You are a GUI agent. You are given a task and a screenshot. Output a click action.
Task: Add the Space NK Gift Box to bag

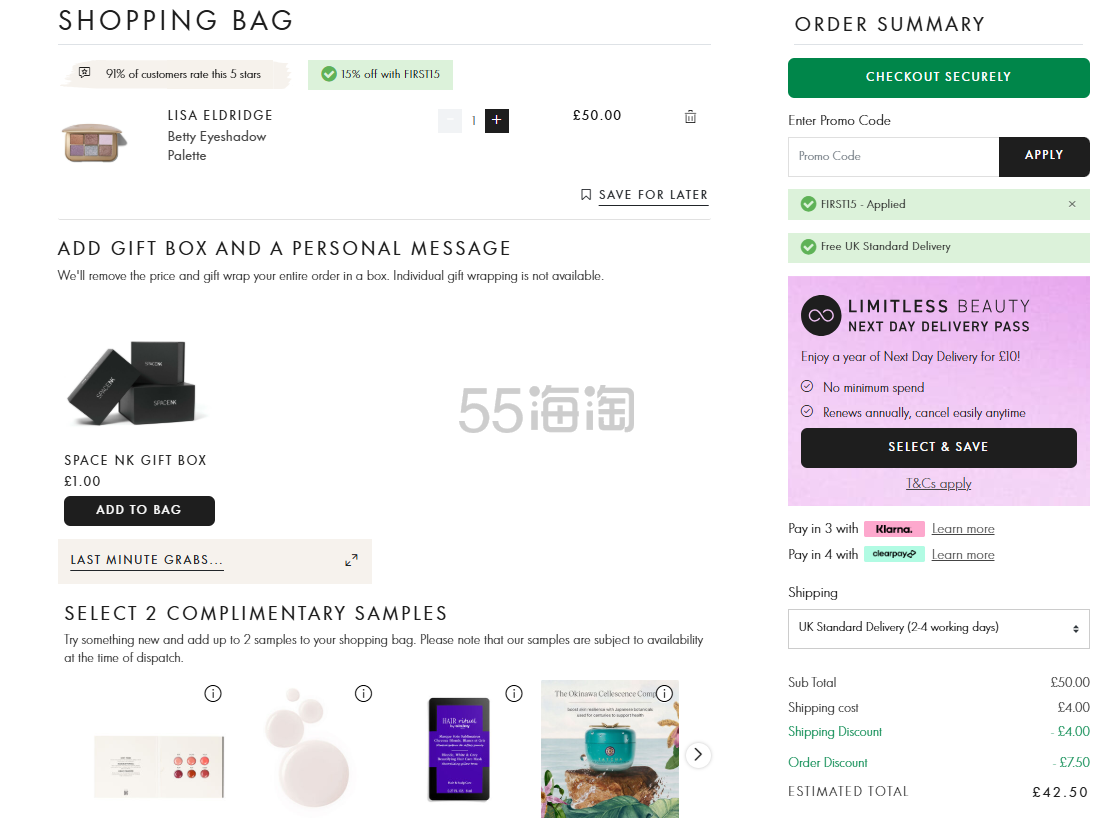(139, 510)
